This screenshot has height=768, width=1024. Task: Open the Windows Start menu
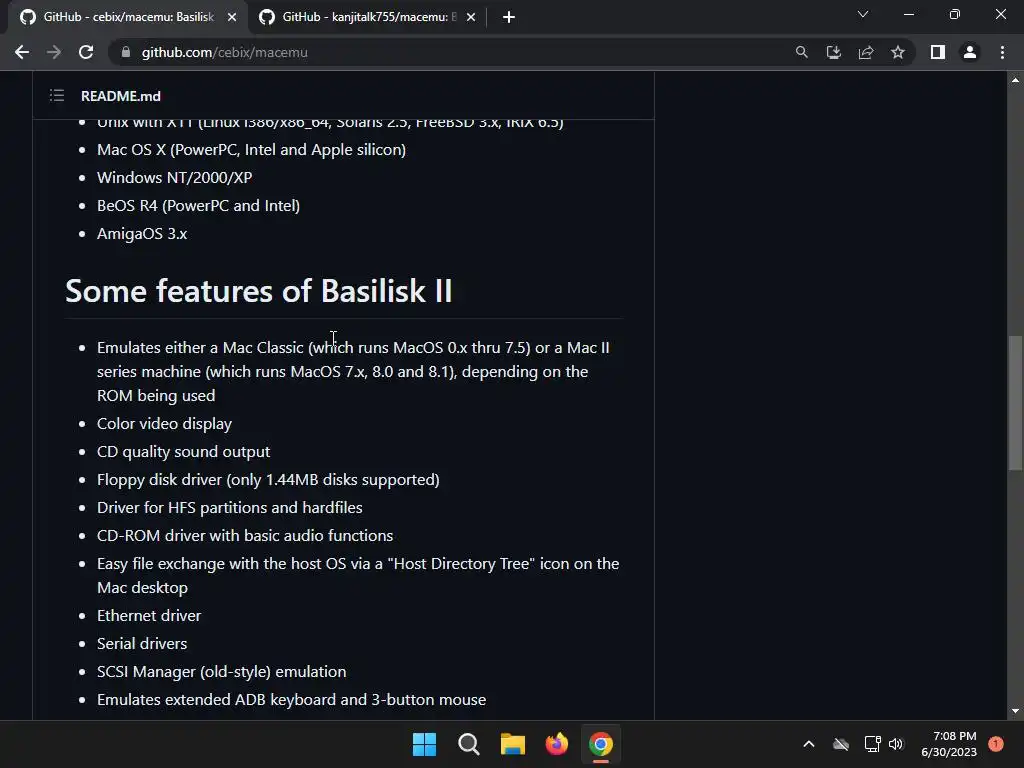tap(424, 744)
